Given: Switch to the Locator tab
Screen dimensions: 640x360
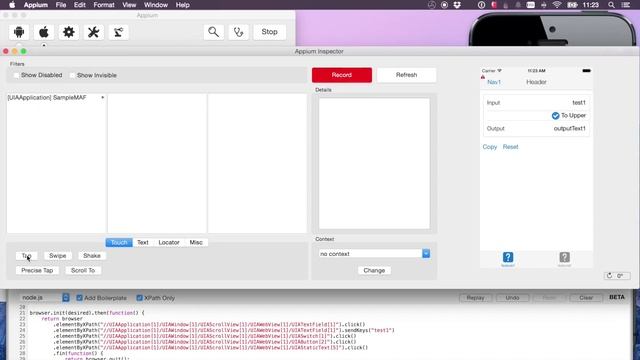Looking at the screenshot, I should point(169,242).
